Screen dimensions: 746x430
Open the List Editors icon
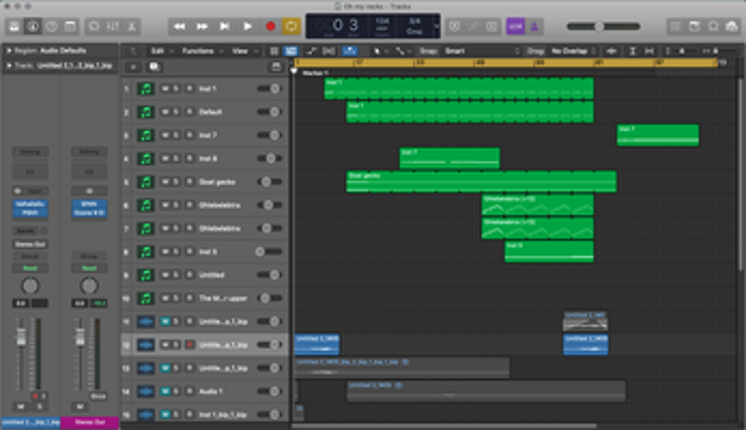(x=675, y=27)
